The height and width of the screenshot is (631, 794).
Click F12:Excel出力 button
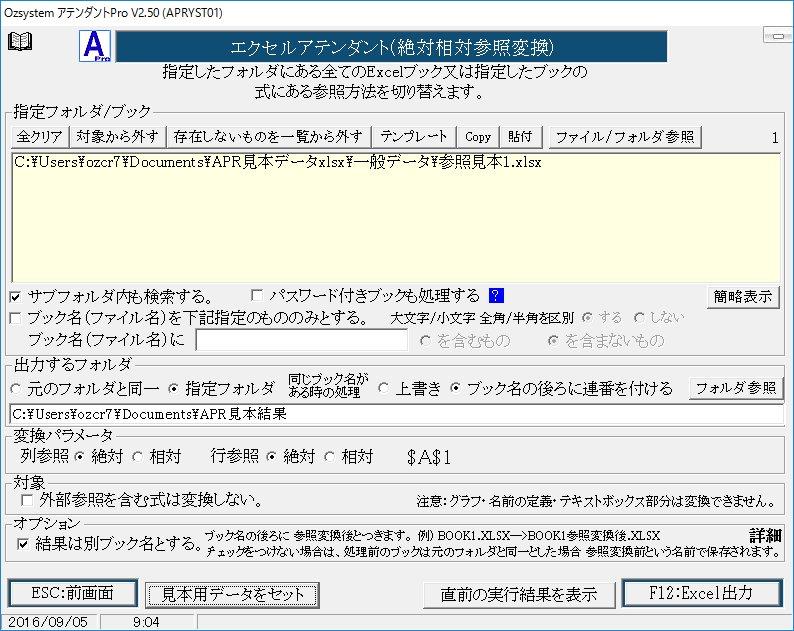point(701,593)
